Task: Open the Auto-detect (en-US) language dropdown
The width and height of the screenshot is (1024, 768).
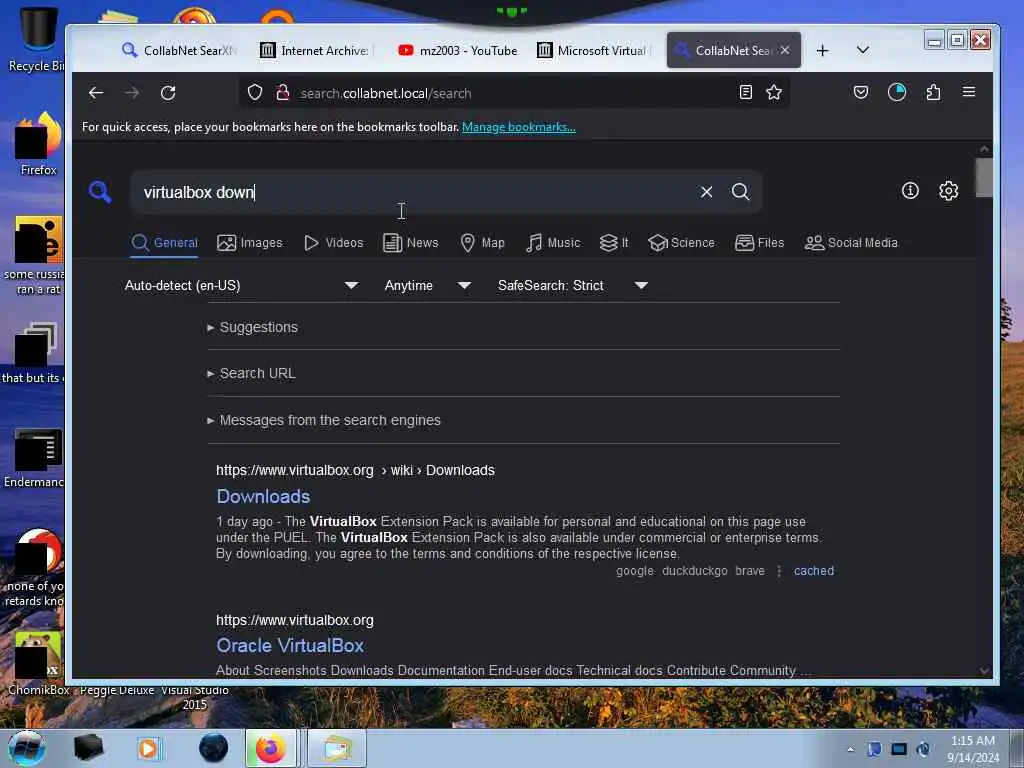Action: tap(242, 285)
